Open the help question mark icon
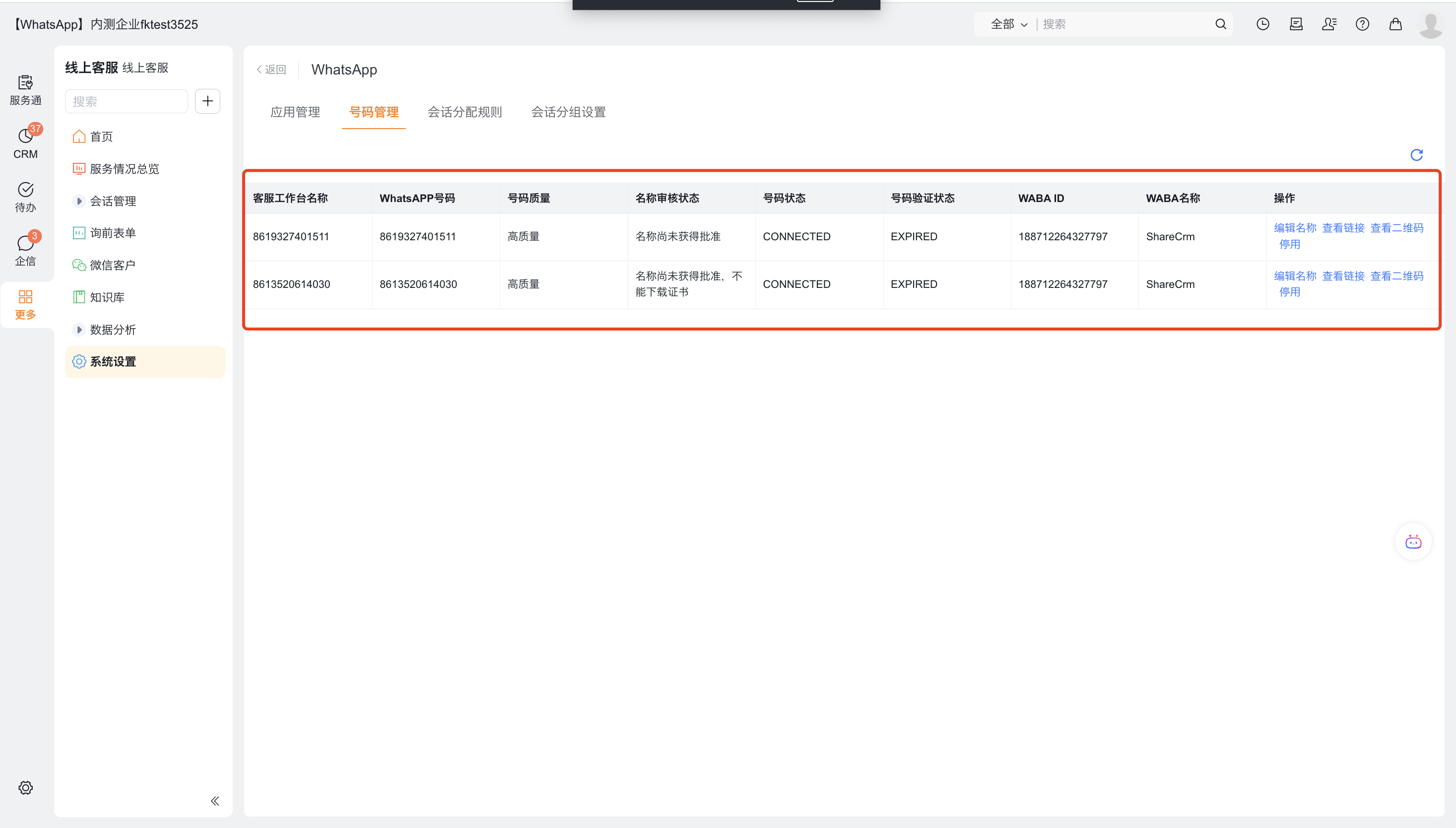The height and width of the screenshot is (828, 1456). tap(1362, 24)
